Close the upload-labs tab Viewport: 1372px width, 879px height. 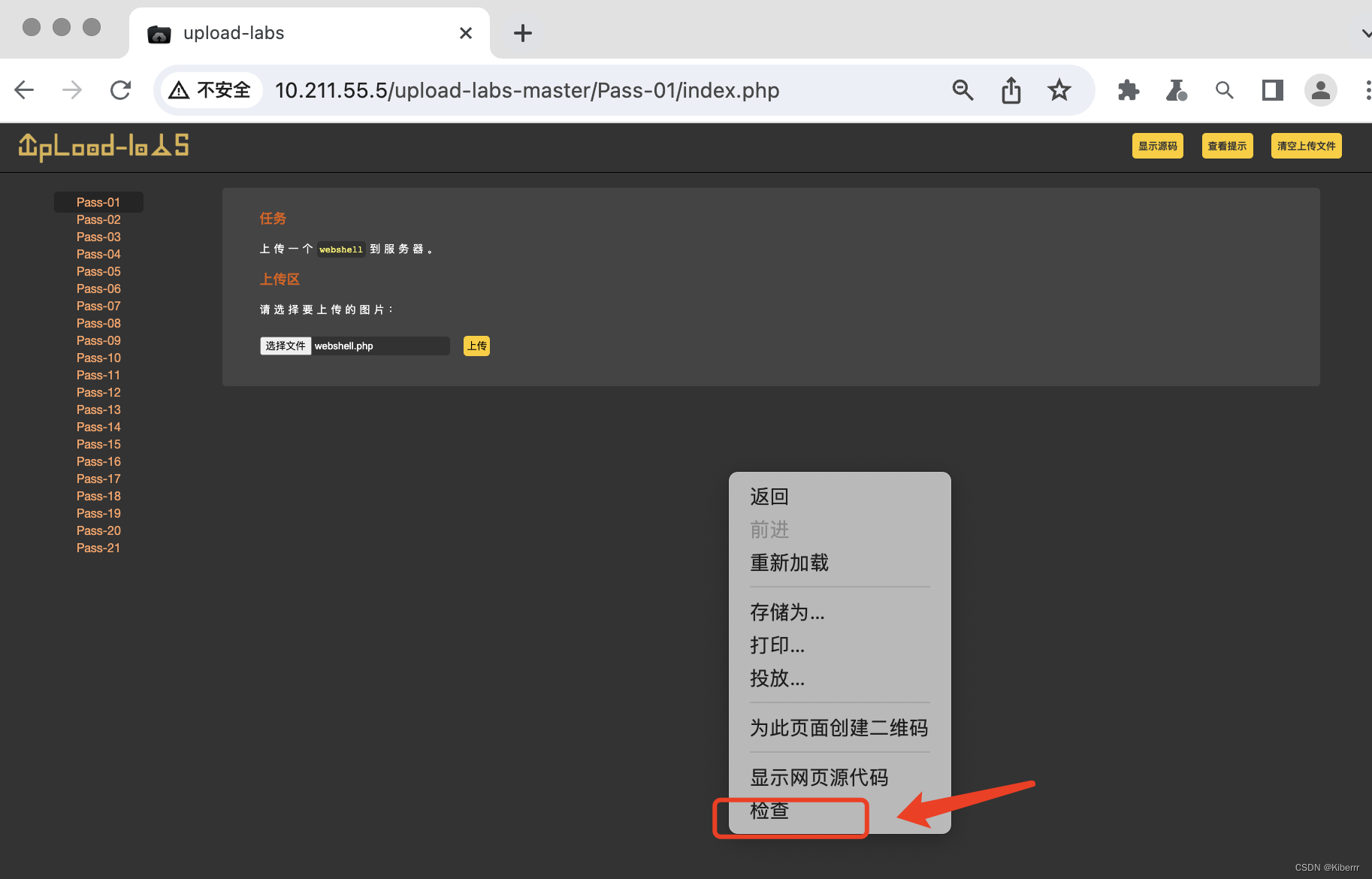pyautogui.click(x=466, y=33)
